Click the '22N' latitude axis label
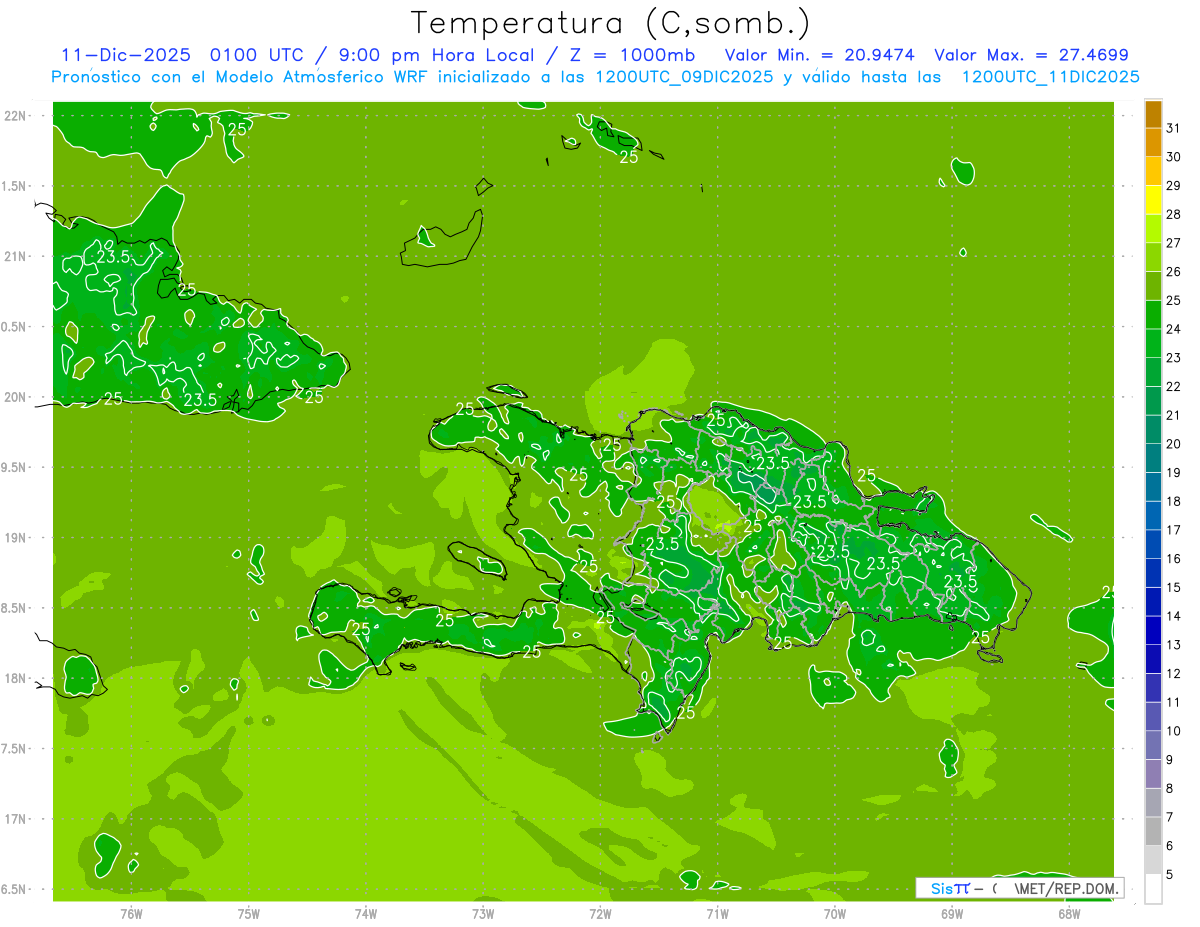1200x927 pixels. pos(14,116)
